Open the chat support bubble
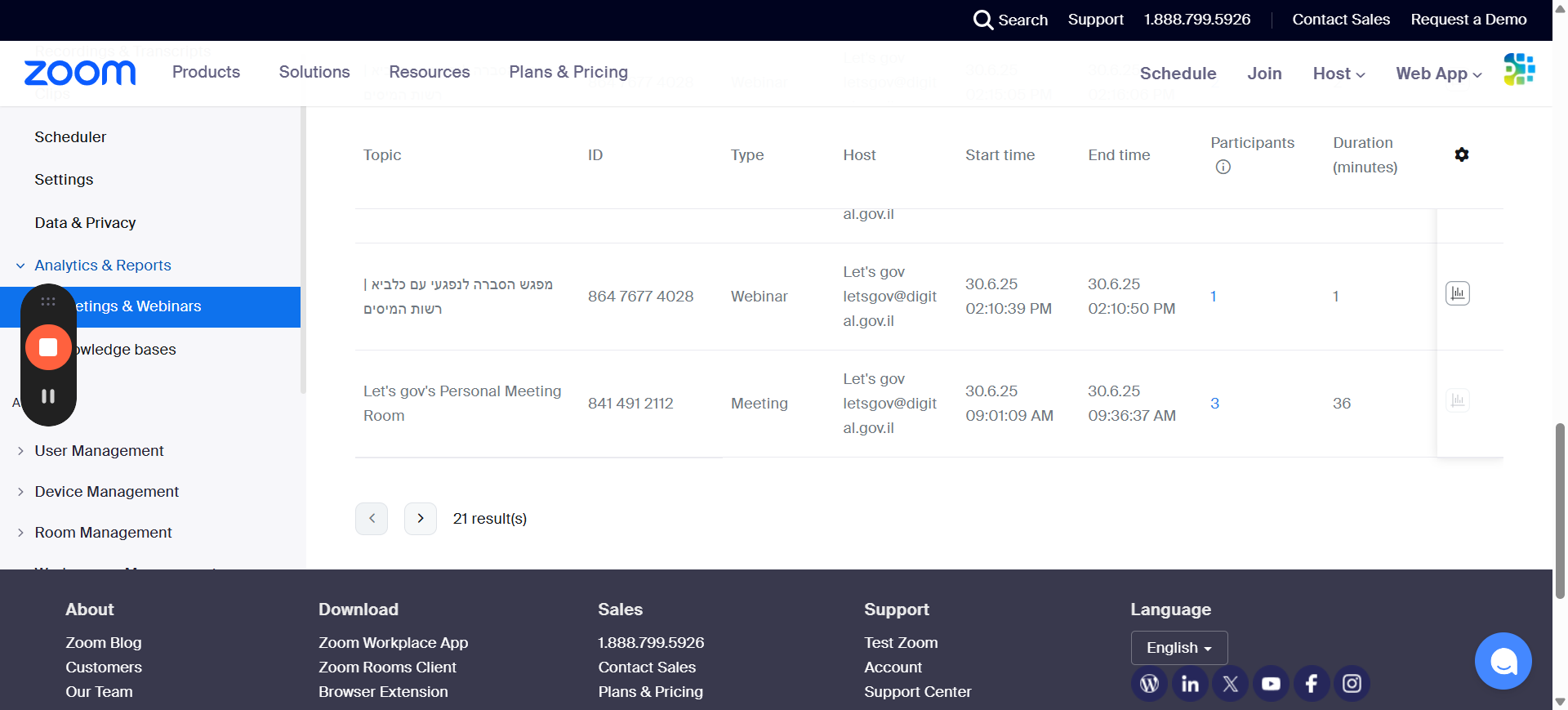 [1503, 661]
